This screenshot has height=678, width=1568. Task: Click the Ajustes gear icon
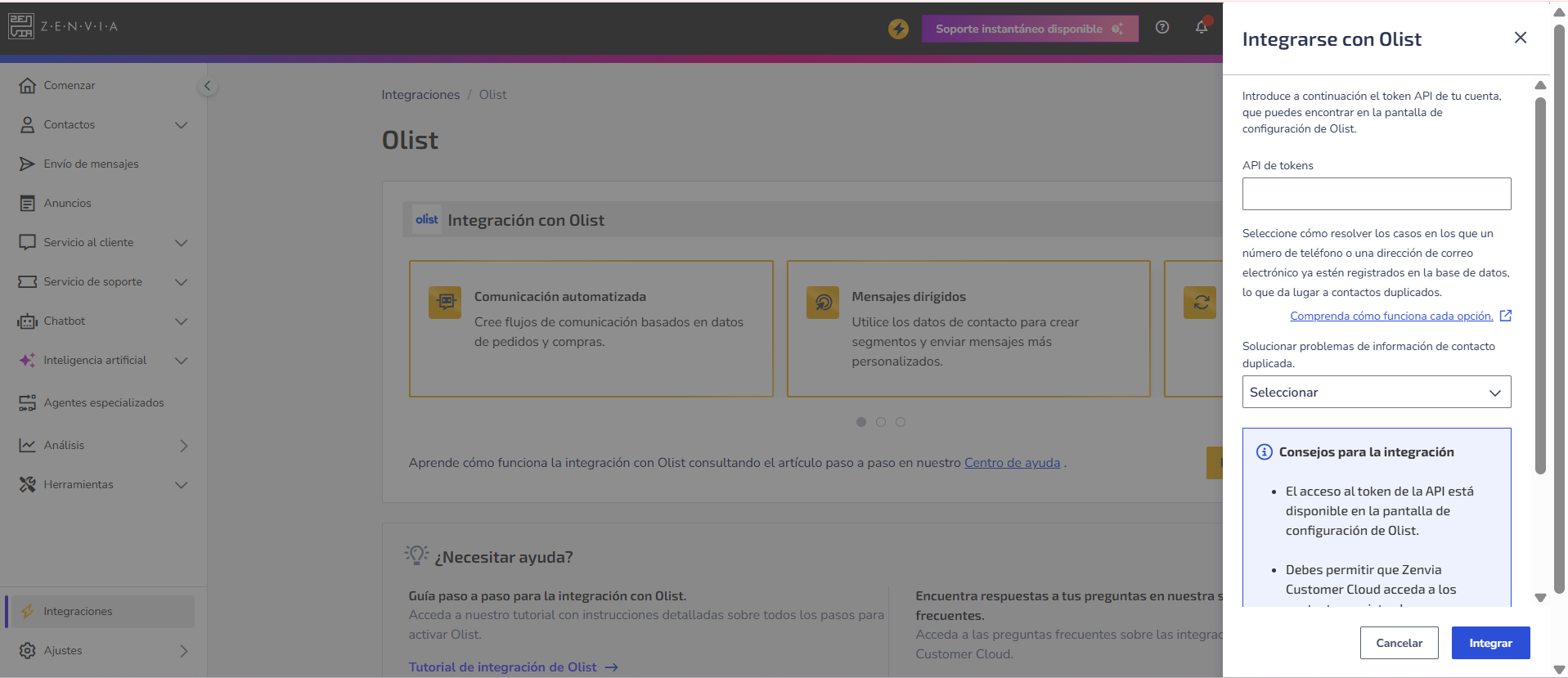click(27, 650)
